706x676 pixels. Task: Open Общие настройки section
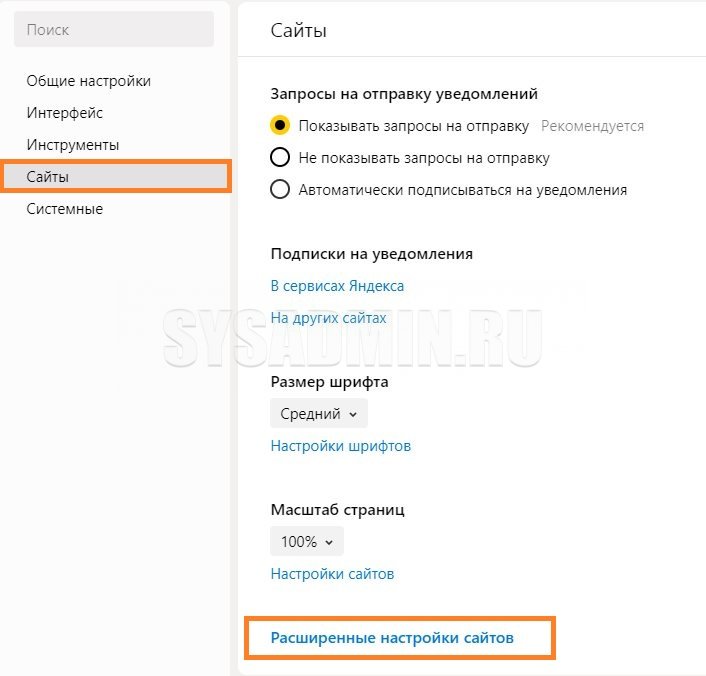click(x=89, y=81)
